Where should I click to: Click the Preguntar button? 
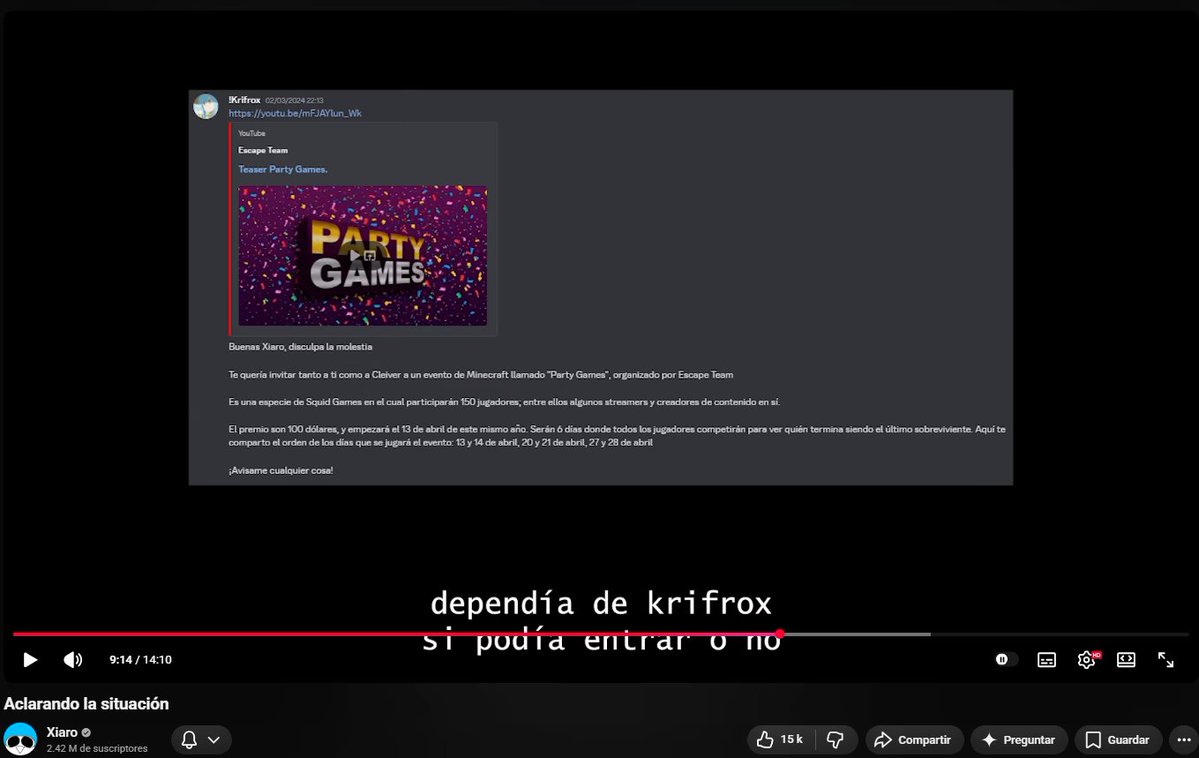1019,740
